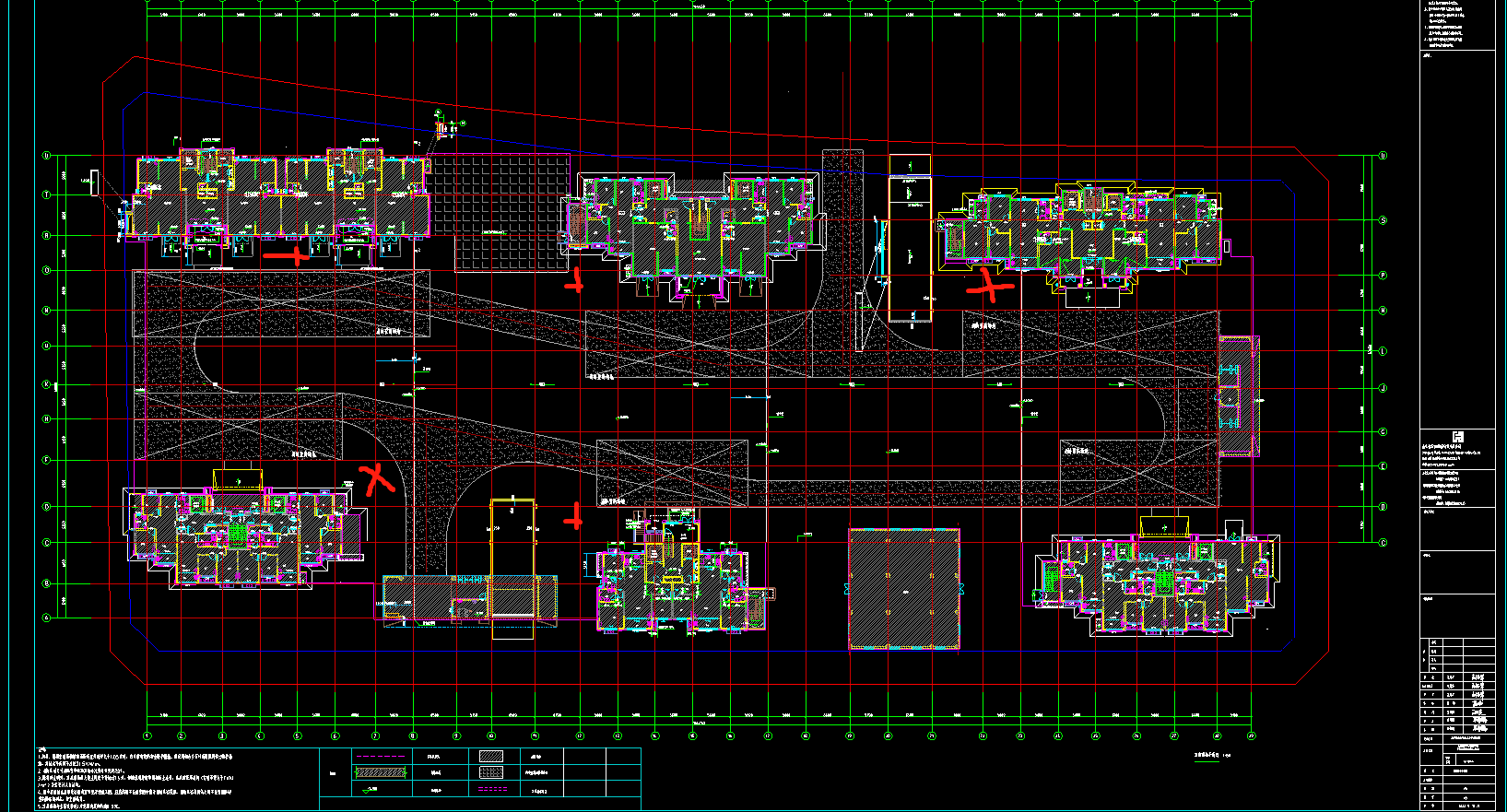Viewport: 1507px width, 812px height.
Task: Click the small hatched building on the right edge
Action: (x=1239, y=396)
